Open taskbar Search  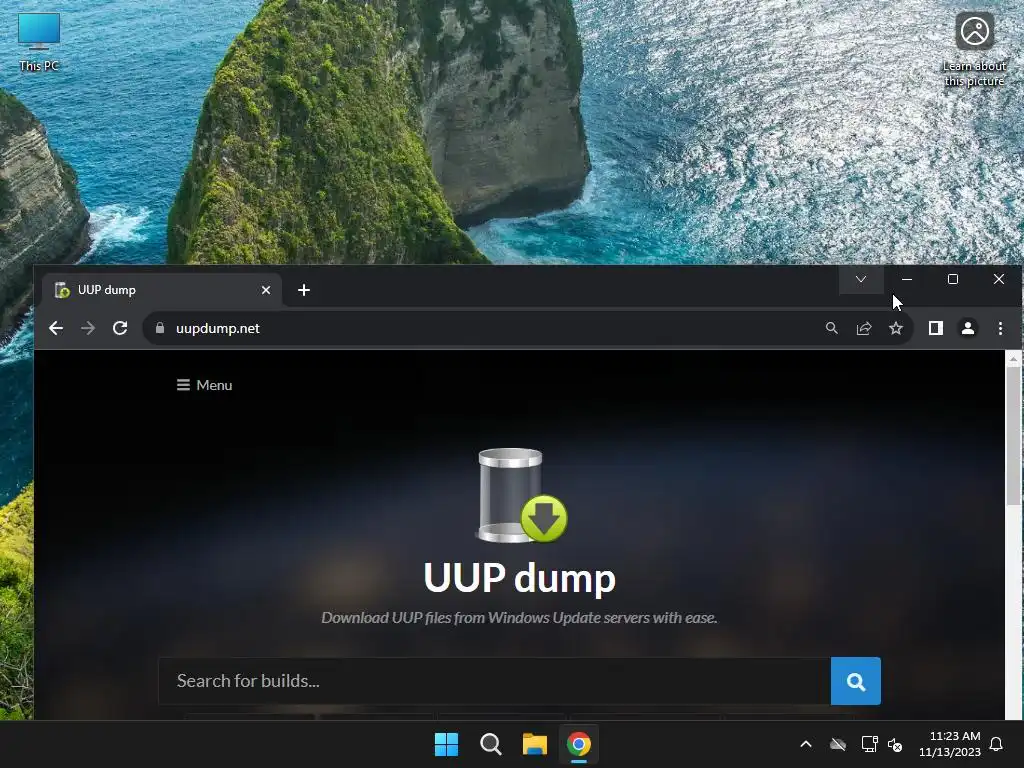click(x=490, y=744)
